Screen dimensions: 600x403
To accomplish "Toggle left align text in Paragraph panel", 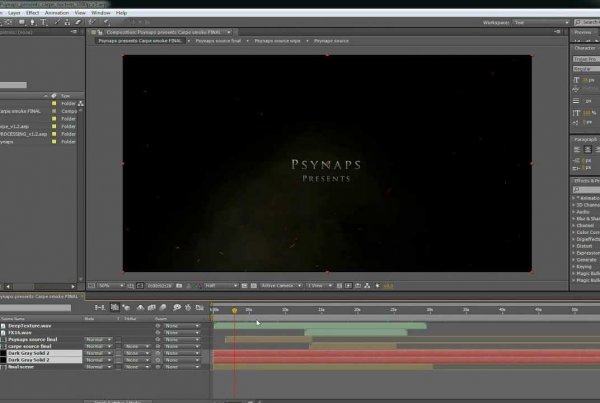I will (577, 150).
